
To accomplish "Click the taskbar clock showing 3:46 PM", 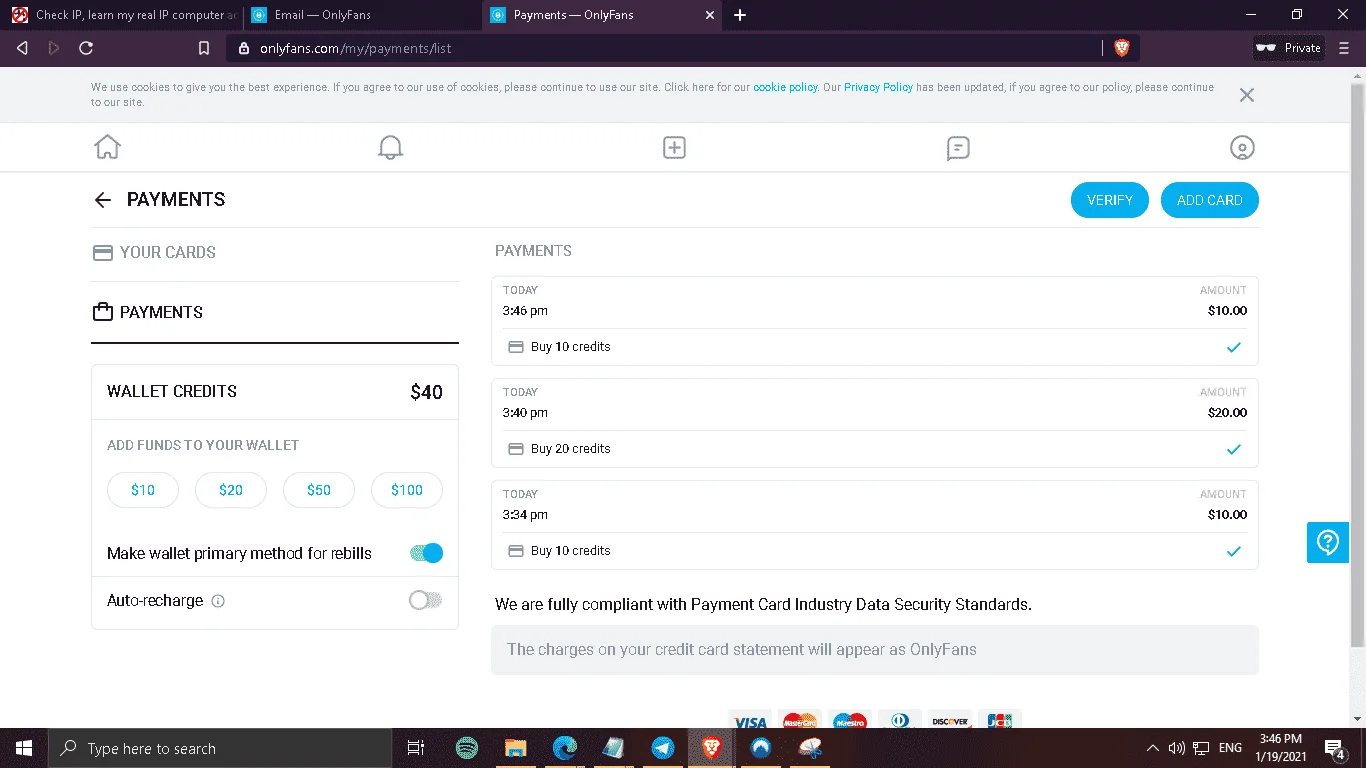I will coord(1280,748).
